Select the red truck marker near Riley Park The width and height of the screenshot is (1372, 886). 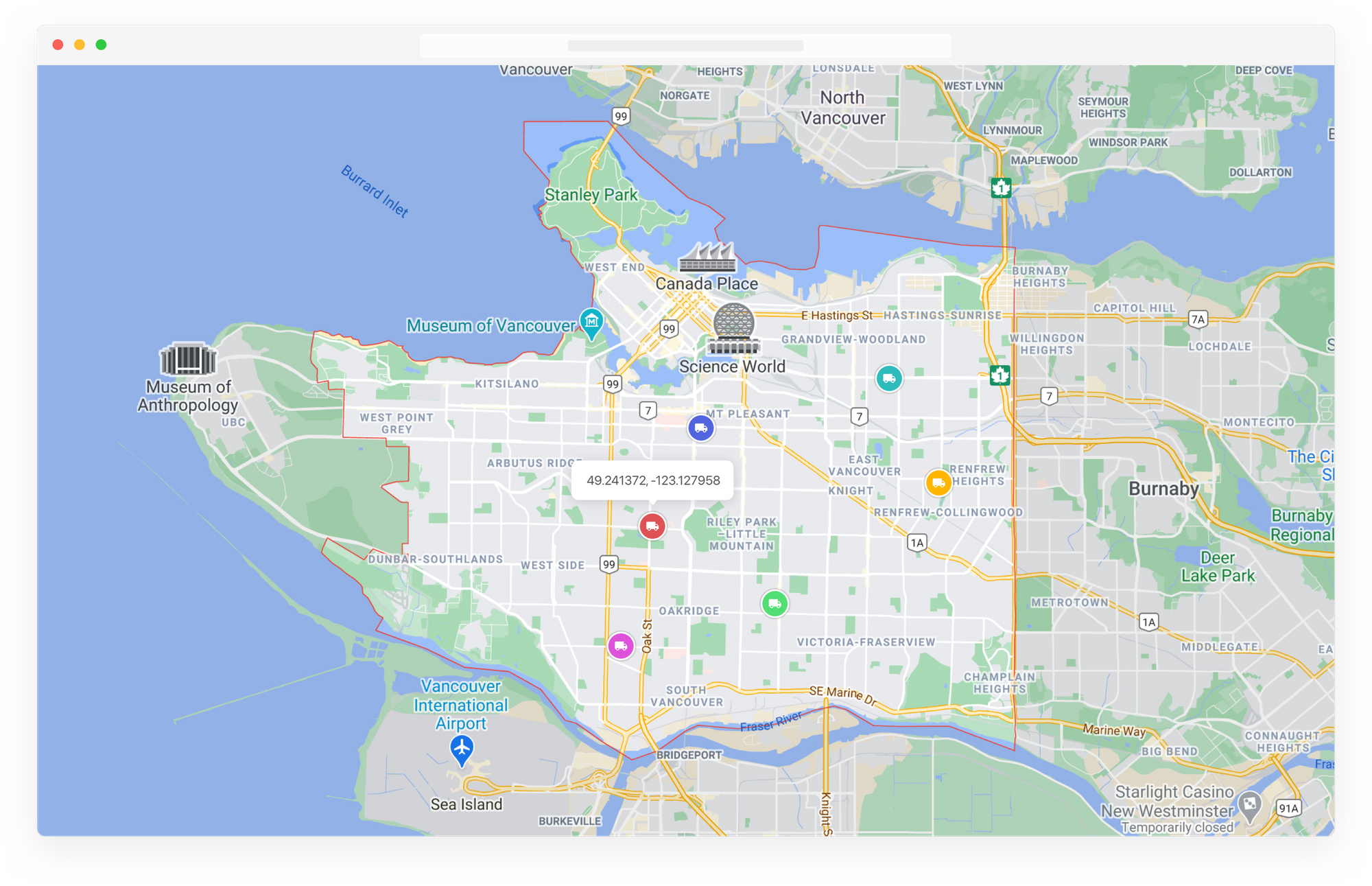(652, 526)
